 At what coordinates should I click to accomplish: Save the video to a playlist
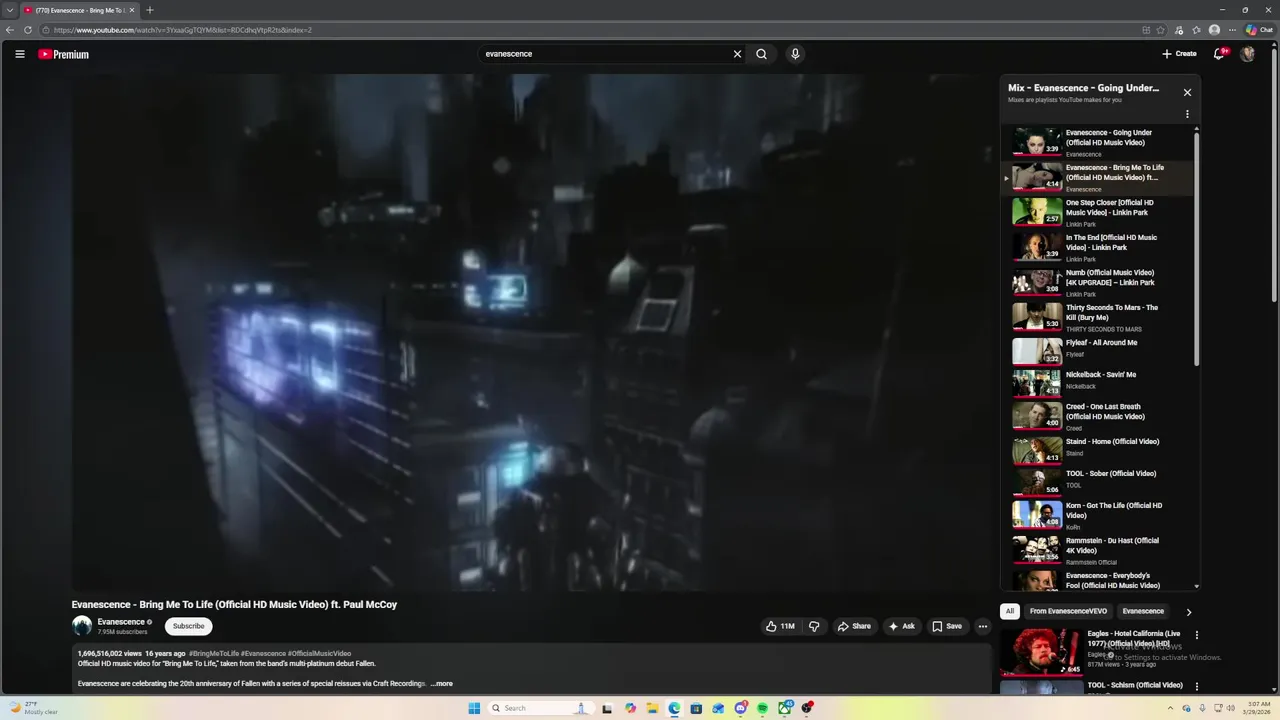(947, 626)
